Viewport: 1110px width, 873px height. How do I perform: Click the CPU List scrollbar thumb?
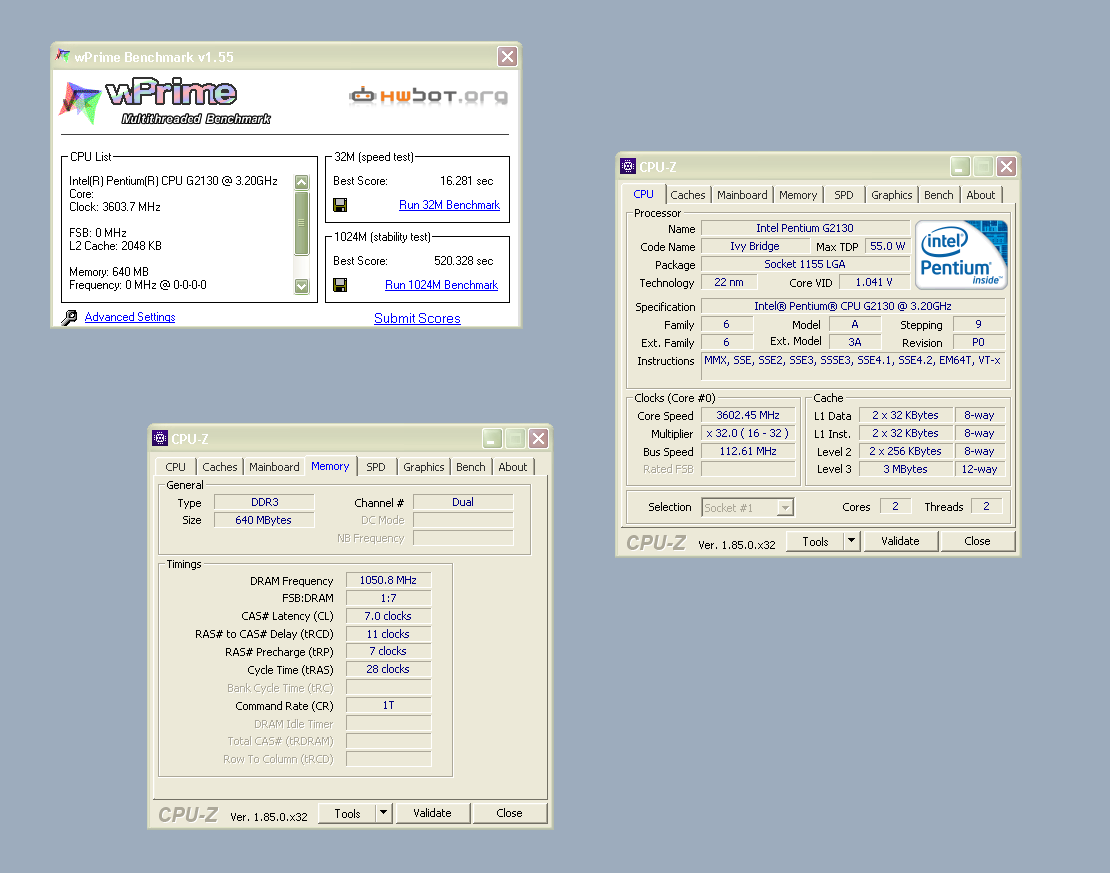[x=302, y=223]
